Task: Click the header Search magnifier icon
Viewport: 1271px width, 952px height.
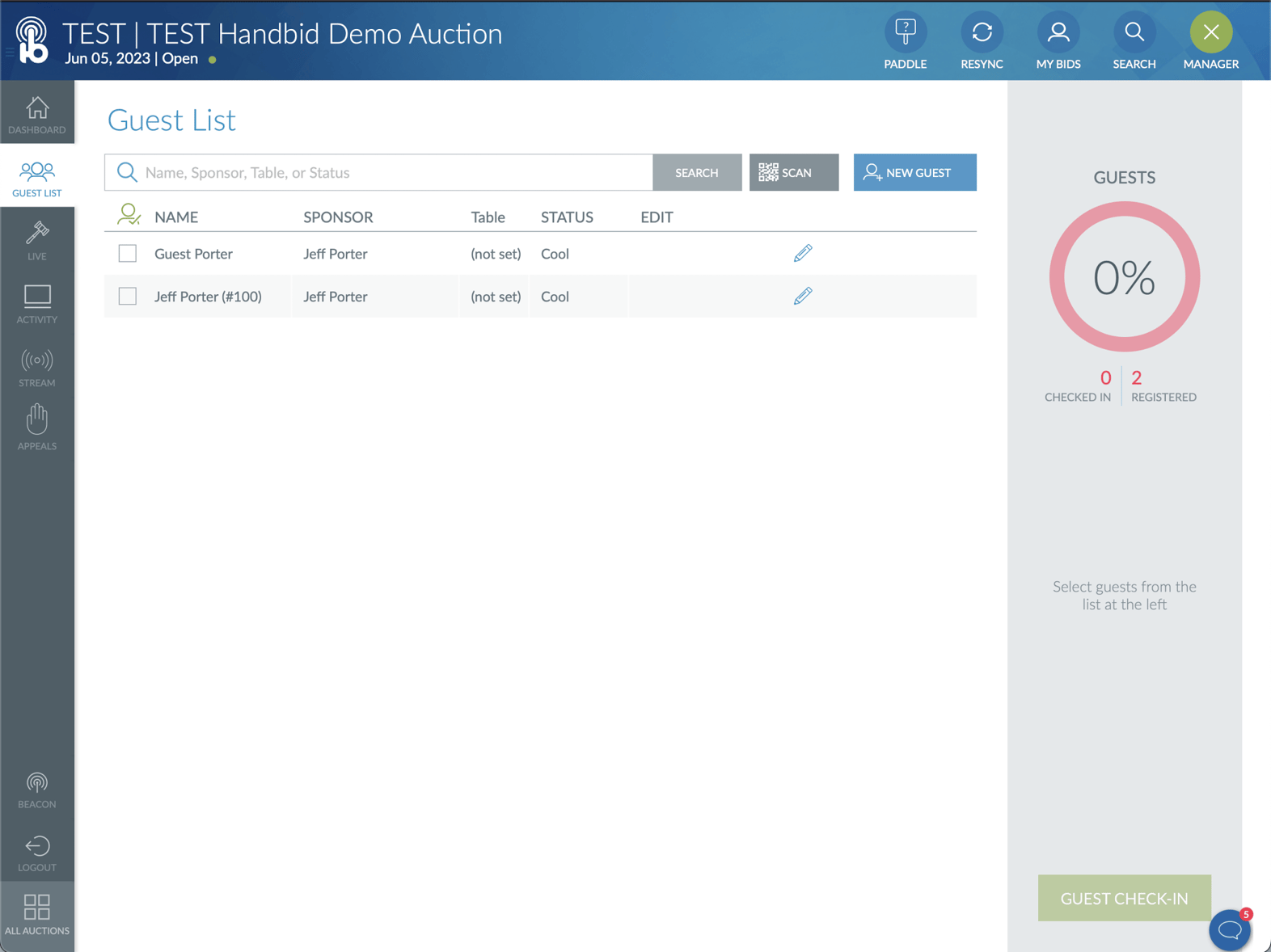Action: (x=1134, y=33)
